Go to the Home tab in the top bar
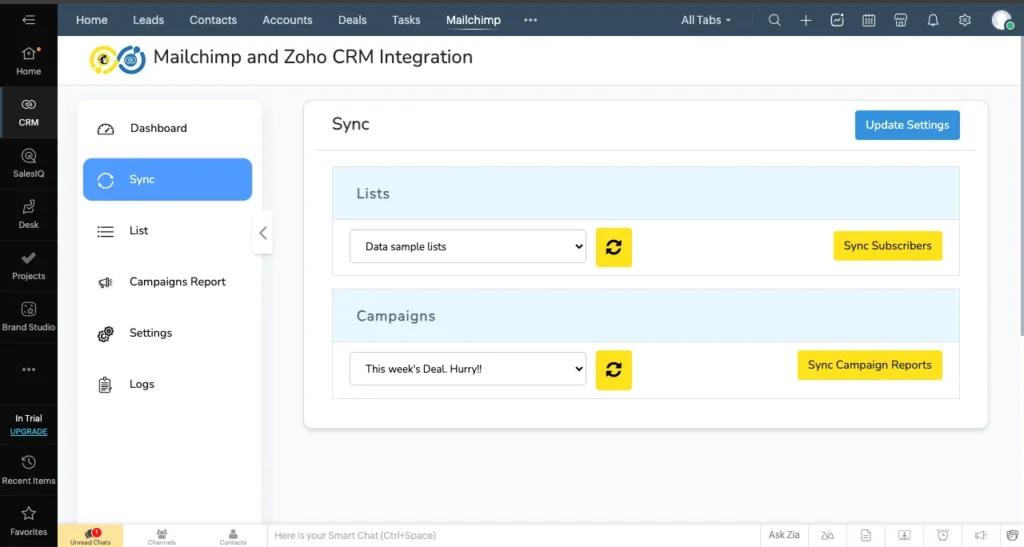This screenshot has width=1024, height=547. [x=91, y=20]
